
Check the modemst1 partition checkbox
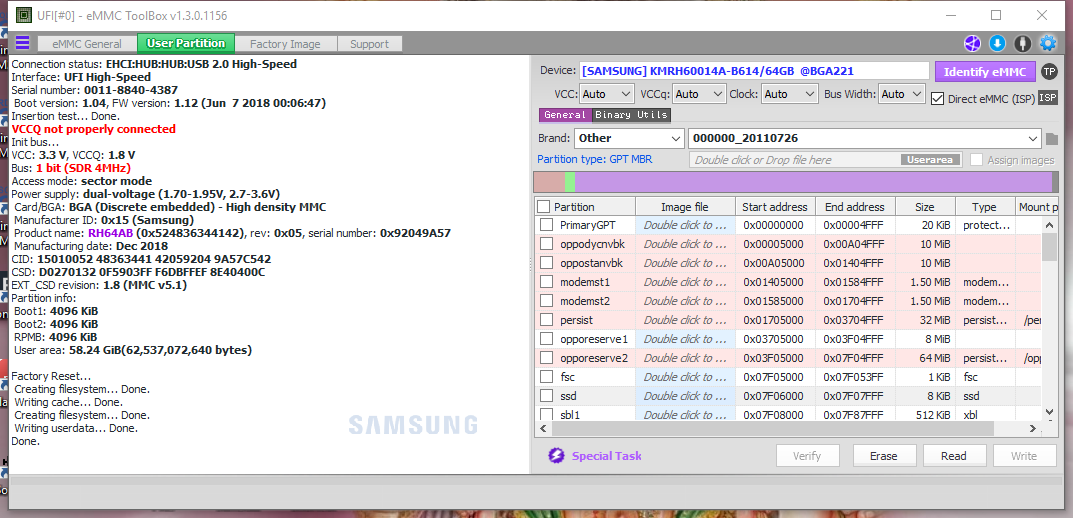coord(546,282)
